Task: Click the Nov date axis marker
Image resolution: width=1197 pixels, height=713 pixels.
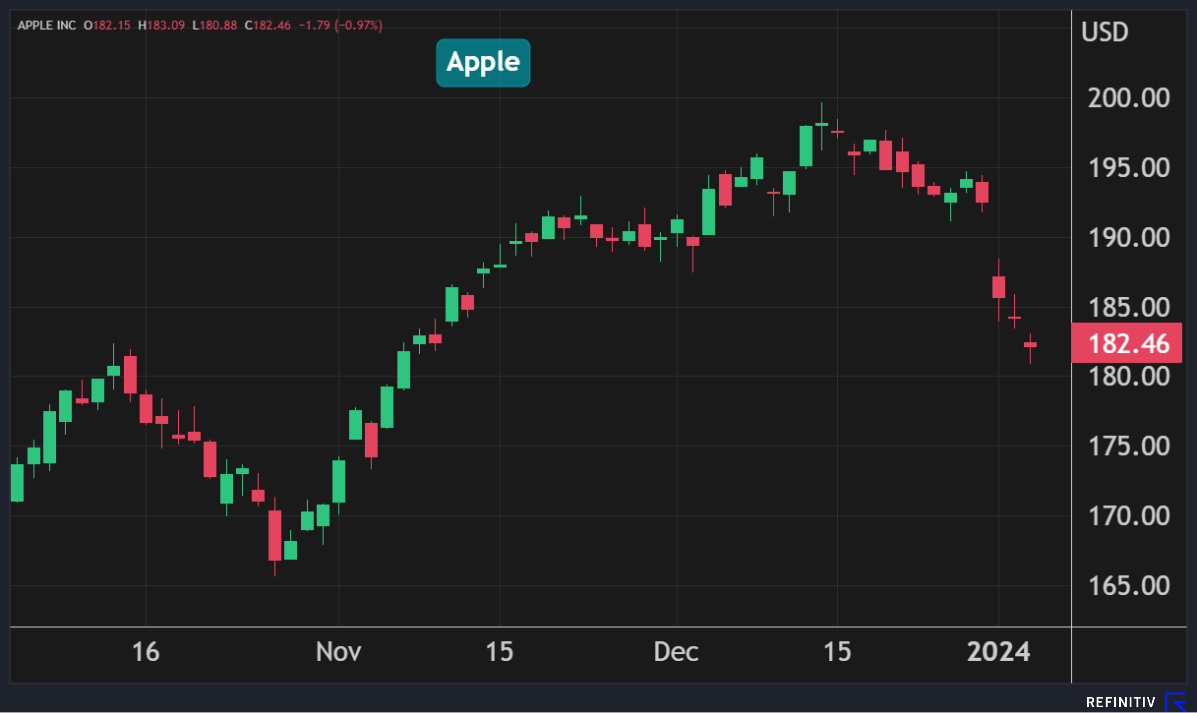Action: (338, 652)
